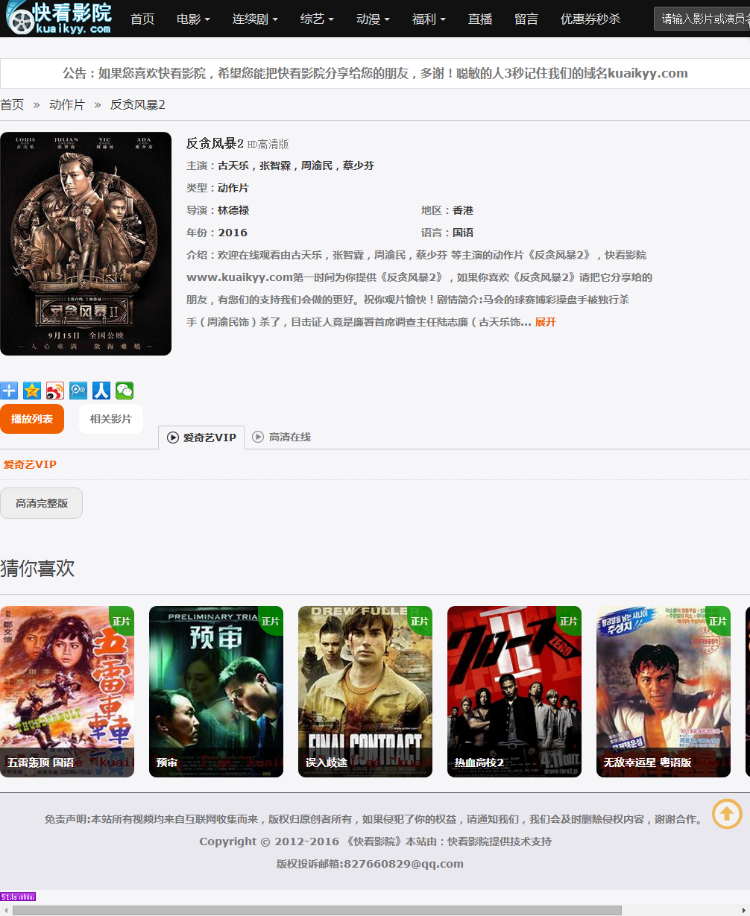This screenshot has height=916, width=750.
Task: Open the 福利 dropdown menu
Action: click(x=428, y=19)
